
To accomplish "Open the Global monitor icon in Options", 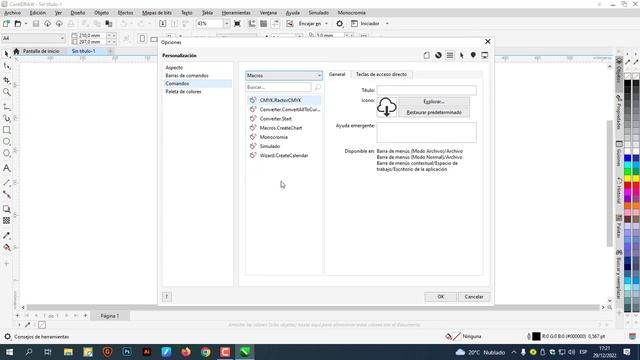I will [x=485, y=55].
